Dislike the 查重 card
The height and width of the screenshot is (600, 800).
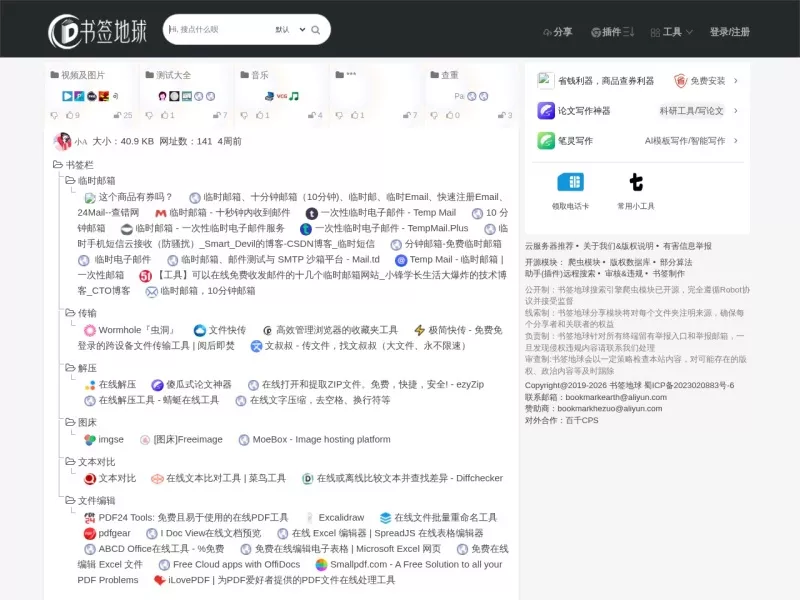click(434, 116)
